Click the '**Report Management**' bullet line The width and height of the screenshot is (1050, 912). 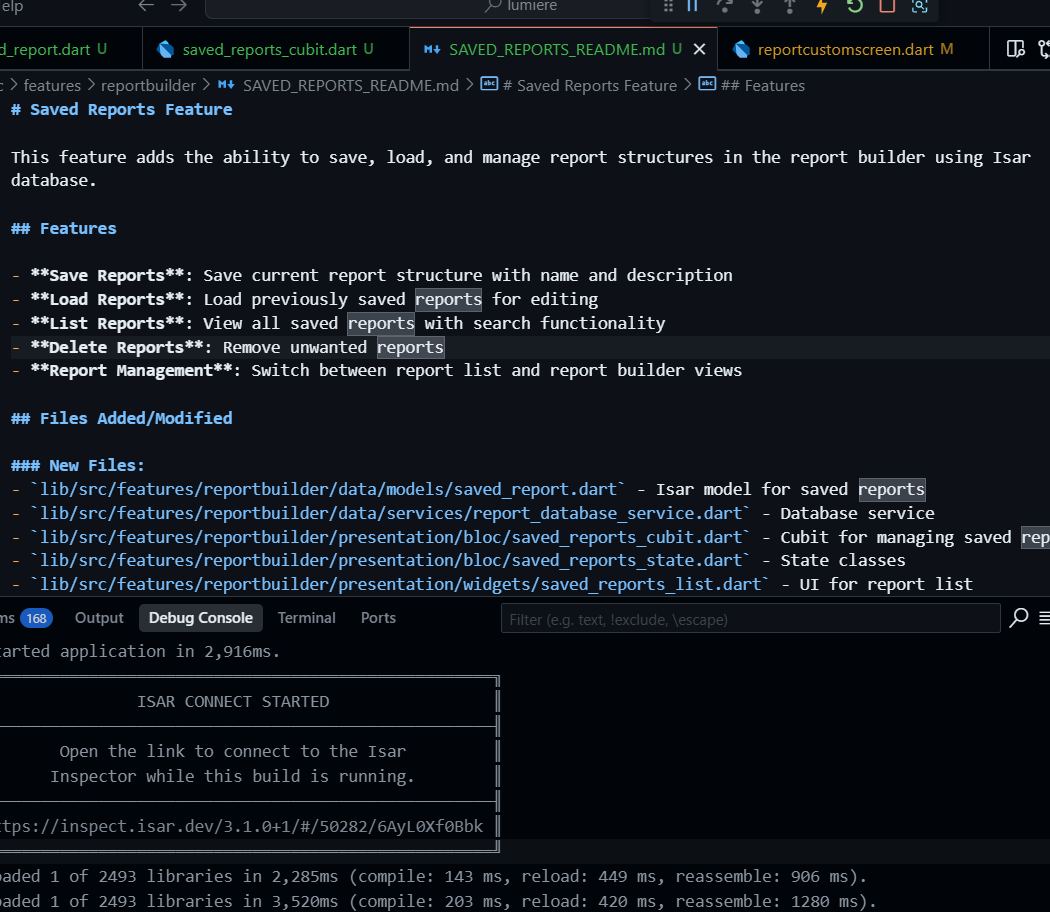point(376,370)
